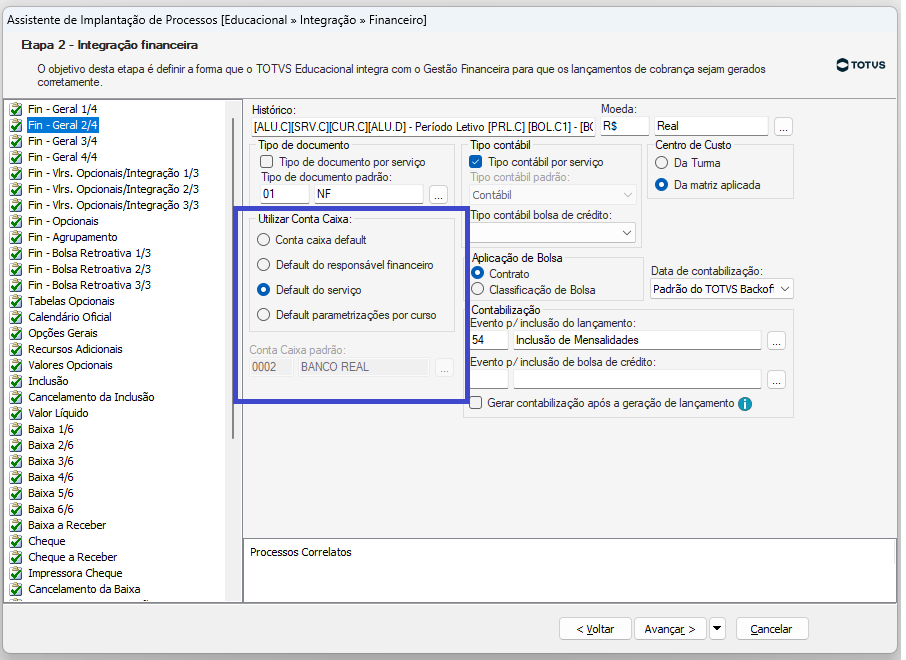Screen dimensions: 906x660
Task: Open Fin - Bolsa Retroativa 3/3 step
Action: (x=90, y=285)
